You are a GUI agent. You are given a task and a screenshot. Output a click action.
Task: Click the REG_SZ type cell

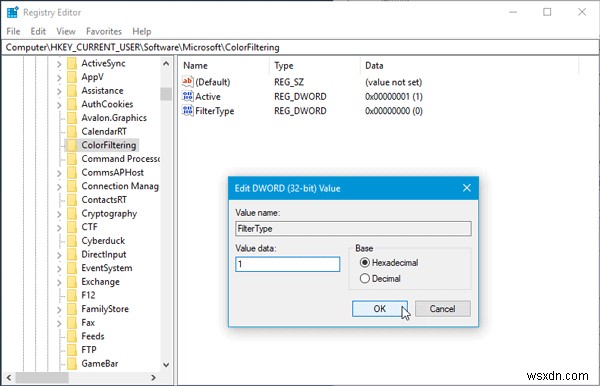289,82
